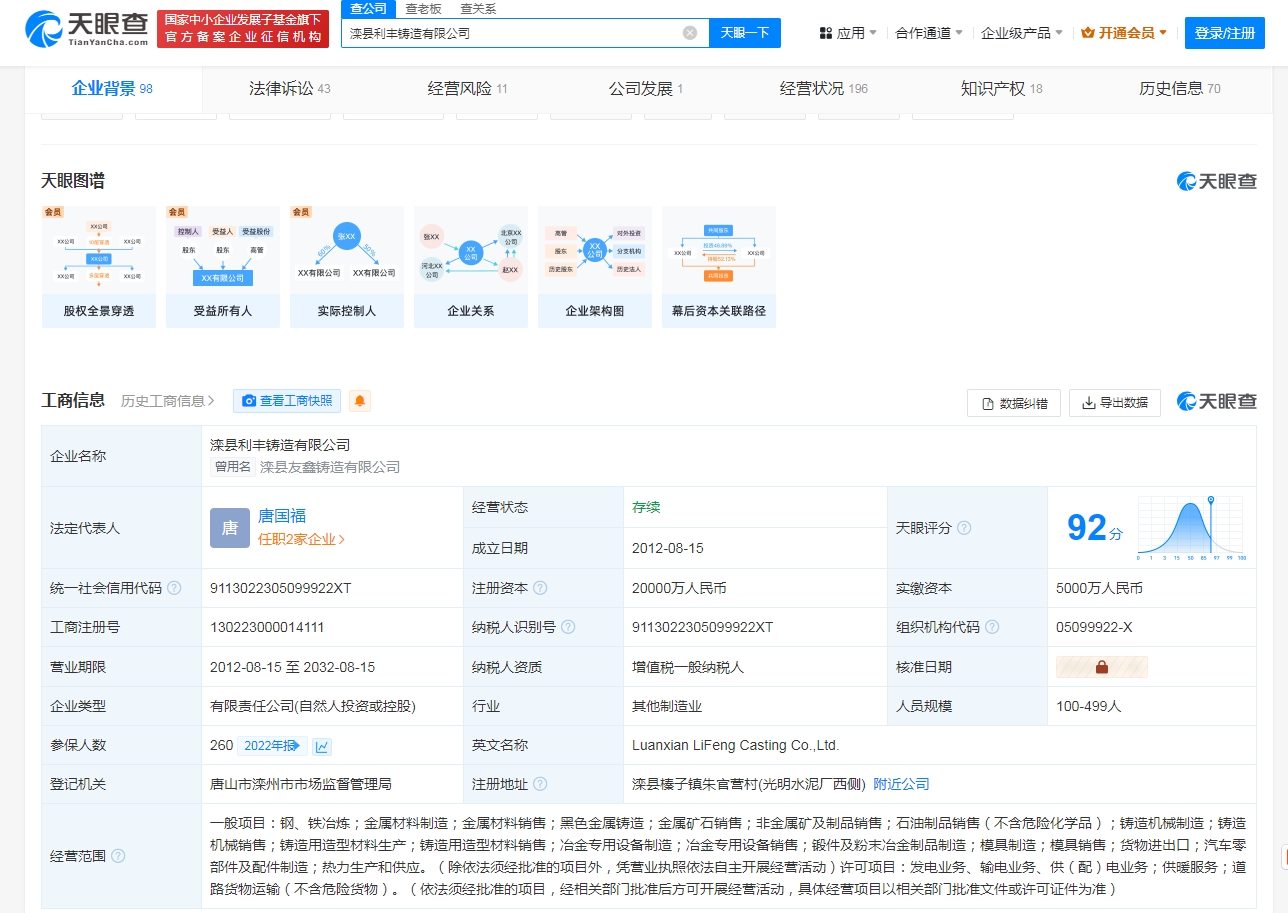1288x913 pixels.
Task: Click the help icon next to 纳税人识别号
Action: (568, 627)
